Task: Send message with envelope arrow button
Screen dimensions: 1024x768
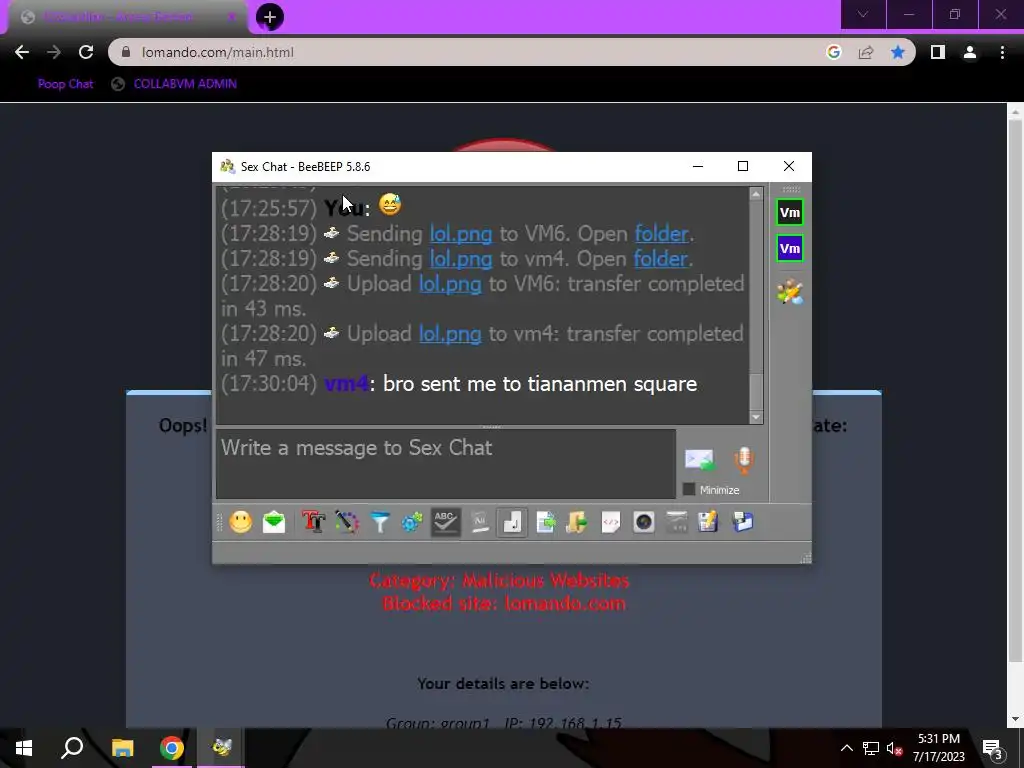Action: (x=699, y=460)
